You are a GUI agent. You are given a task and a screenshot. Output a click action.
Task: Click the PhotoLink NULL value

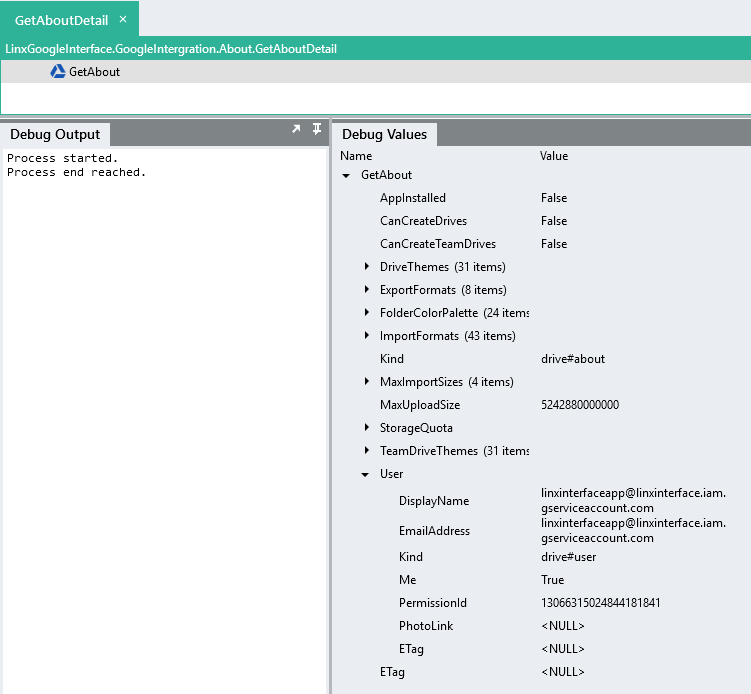pos(563,626)
